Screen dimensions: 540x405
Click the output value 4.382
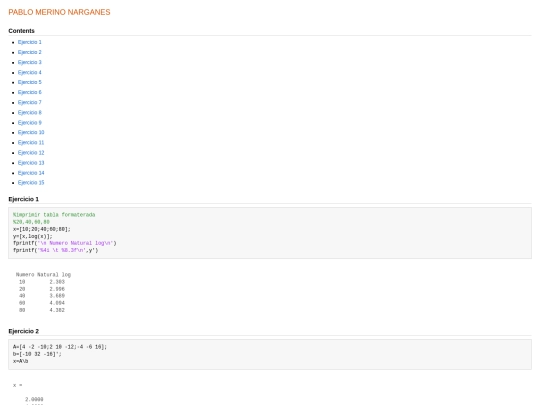click(x=57, y=310)
